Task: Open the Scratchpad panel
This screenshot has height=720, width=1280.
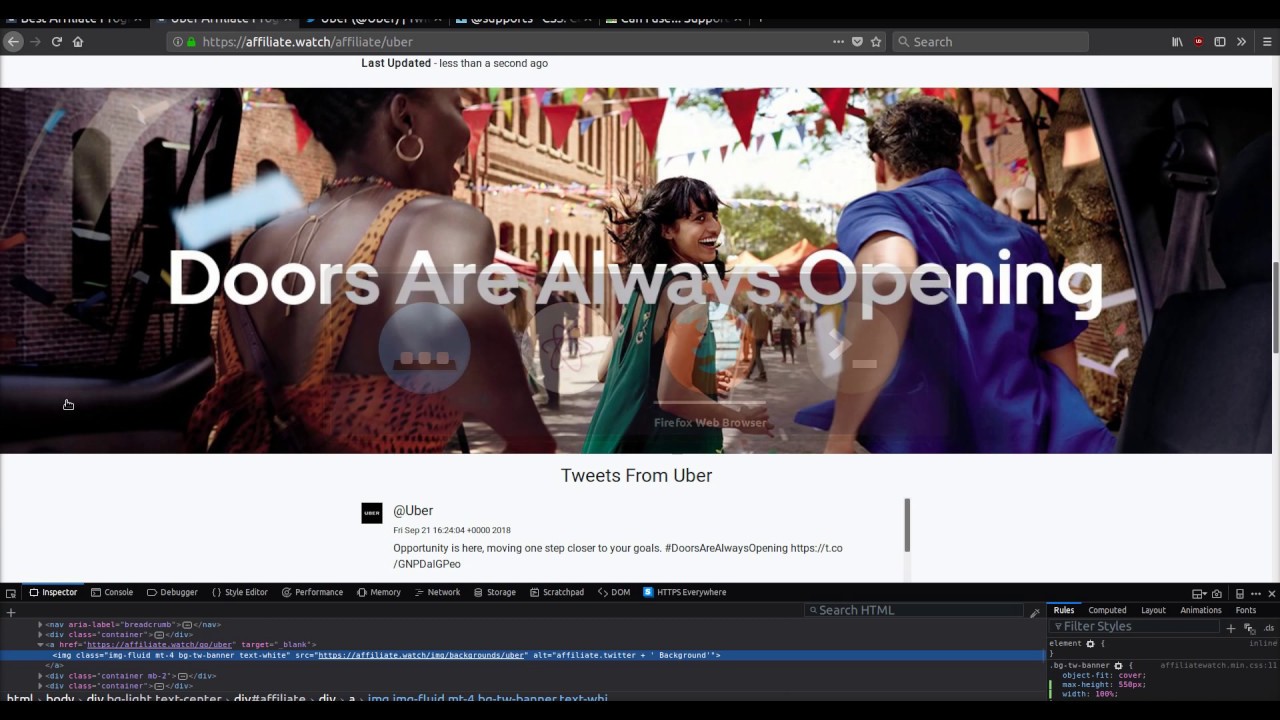Action: coord(556,593)
